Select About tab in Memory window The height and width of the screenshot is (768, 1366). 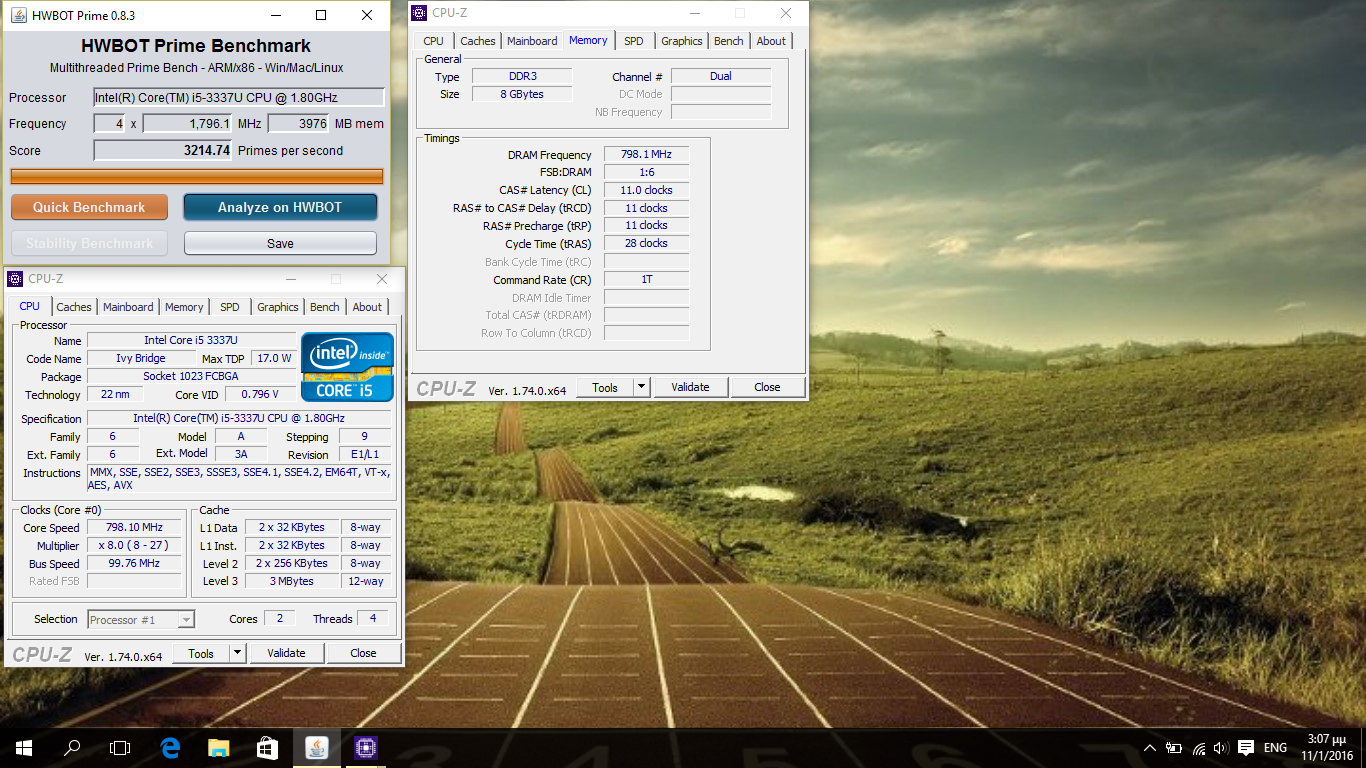point(771,41)
